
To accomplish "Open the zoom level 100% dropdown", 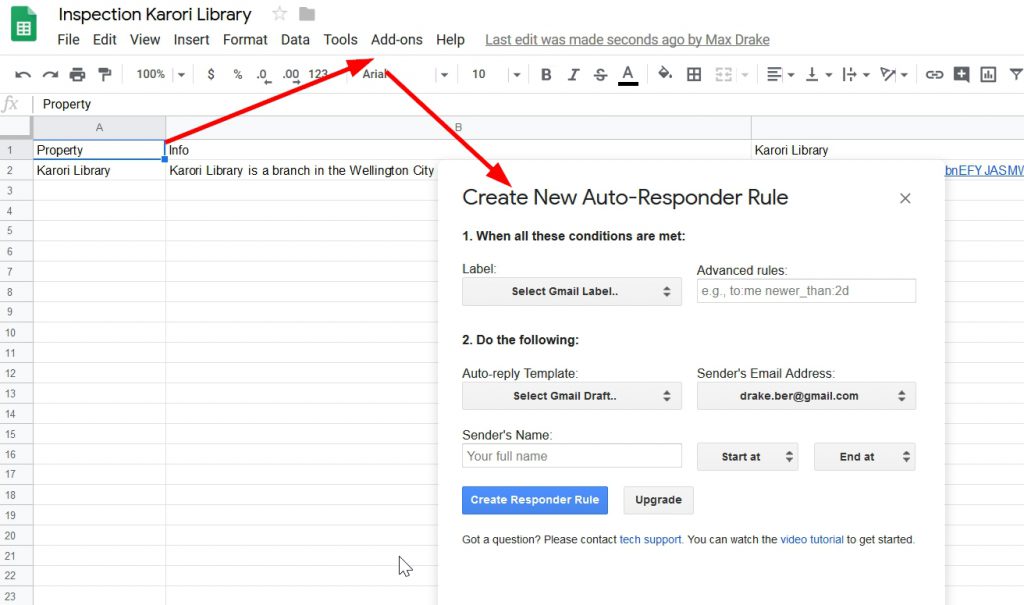I will point(160,75).
